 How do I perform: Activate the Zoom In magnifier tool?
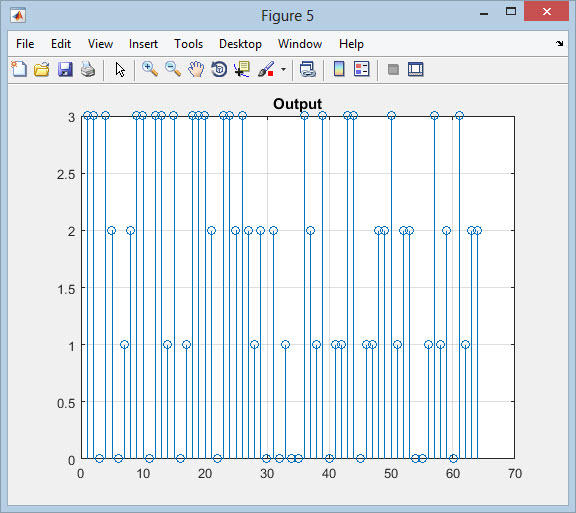point(150,69)
